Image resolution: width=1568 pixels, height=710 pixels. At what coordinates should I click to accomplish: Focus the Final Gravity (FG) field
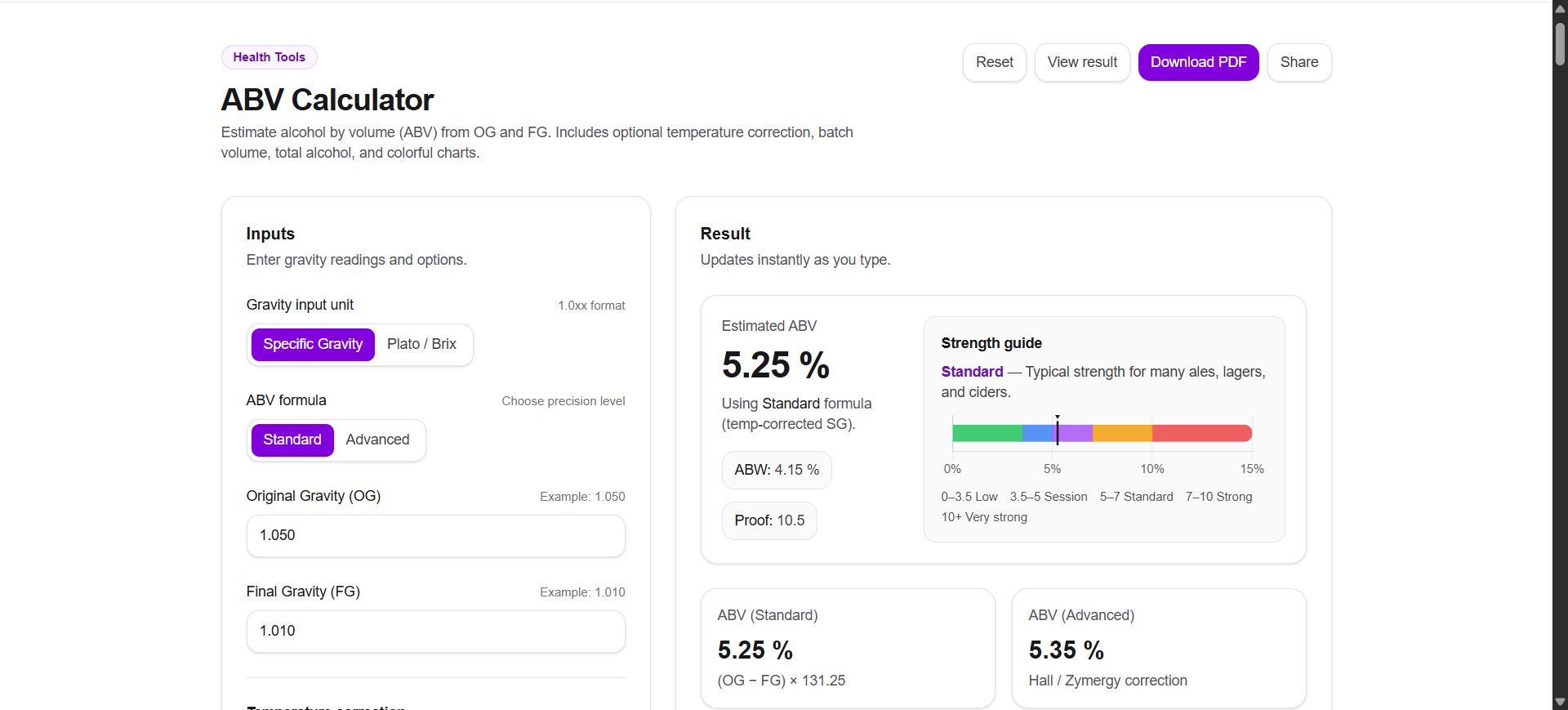pyautogui.click(x=435, y=632)
